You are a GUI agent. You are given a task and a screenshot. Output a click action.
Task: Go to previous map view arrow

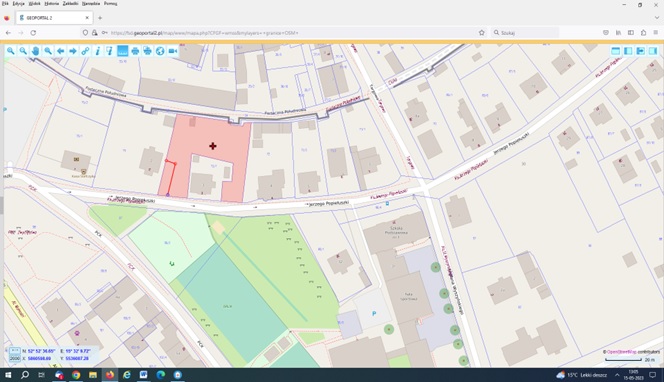coord(61,51)
